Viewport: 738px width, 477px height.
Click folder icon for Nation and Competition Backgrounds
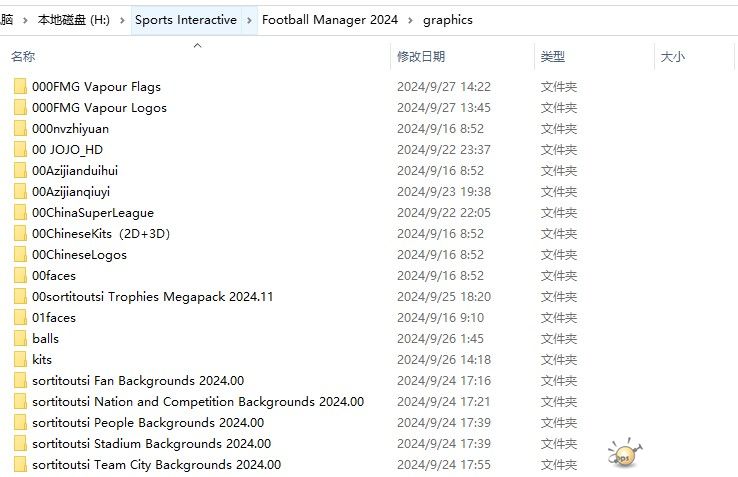tap(20, 402)
